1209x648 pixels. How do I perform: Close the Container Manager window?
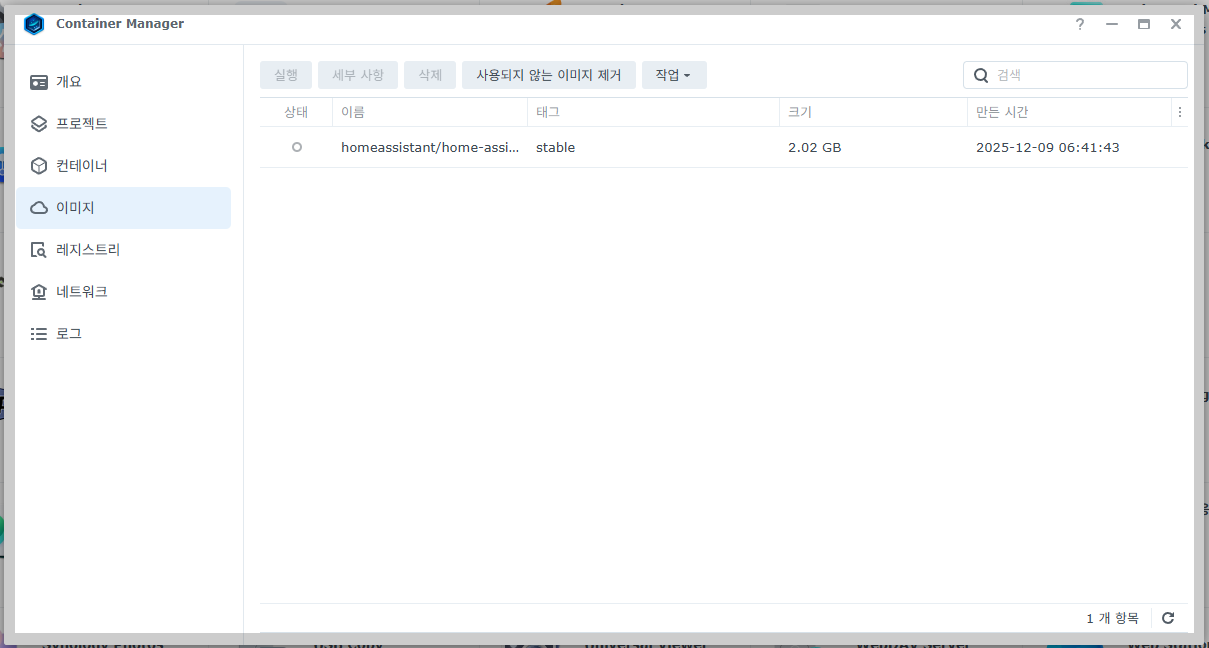click(1176, 24)
